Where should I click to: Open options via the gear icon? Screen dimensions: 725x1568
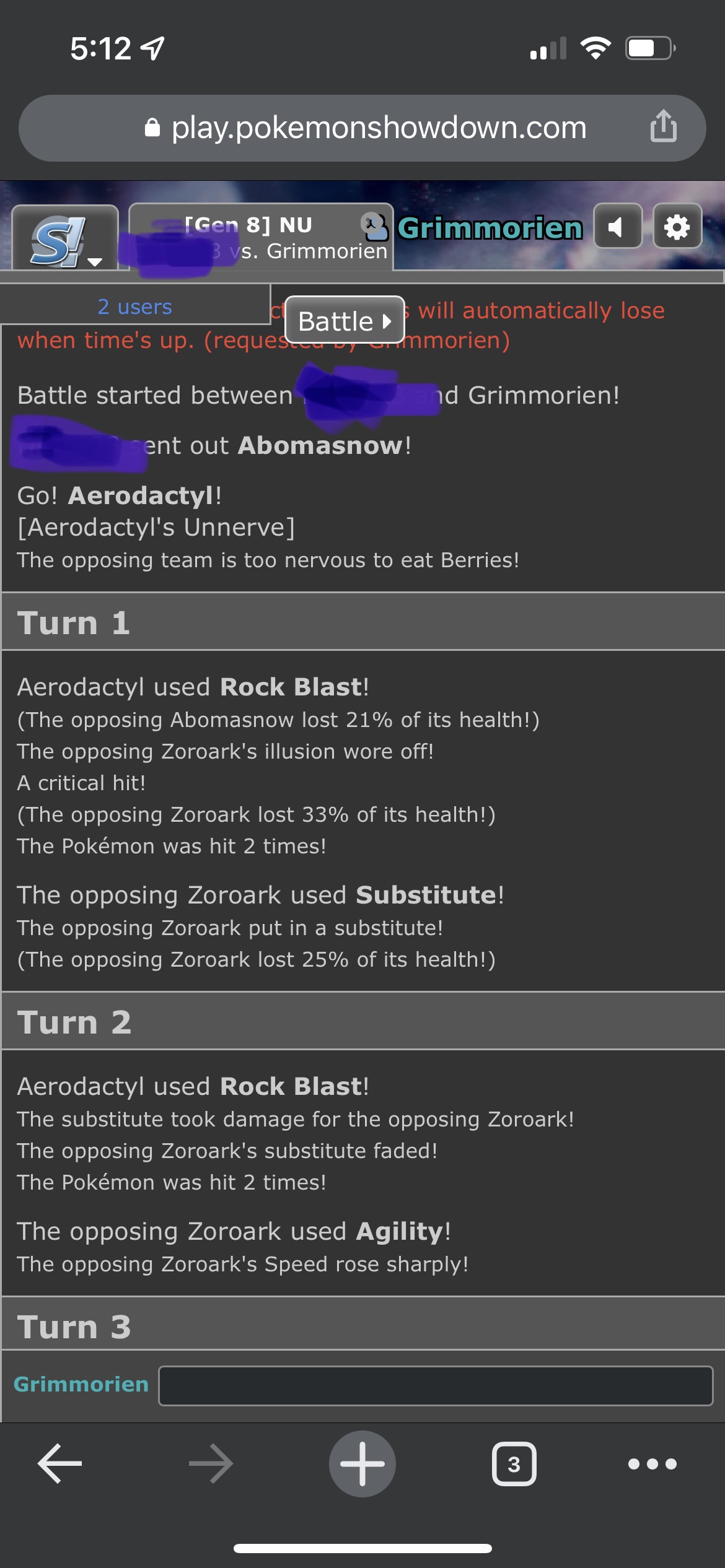[x=677, y=227]
